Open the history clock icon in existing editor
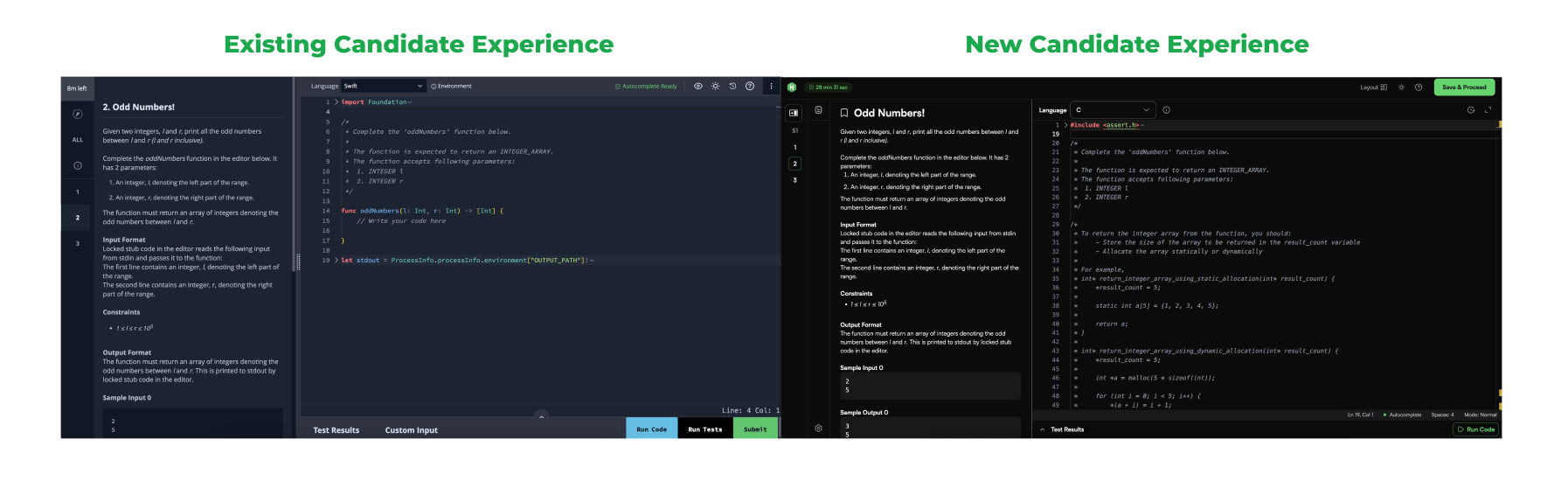The height and width of the screenshot is (502, 1568). (732, 86)
